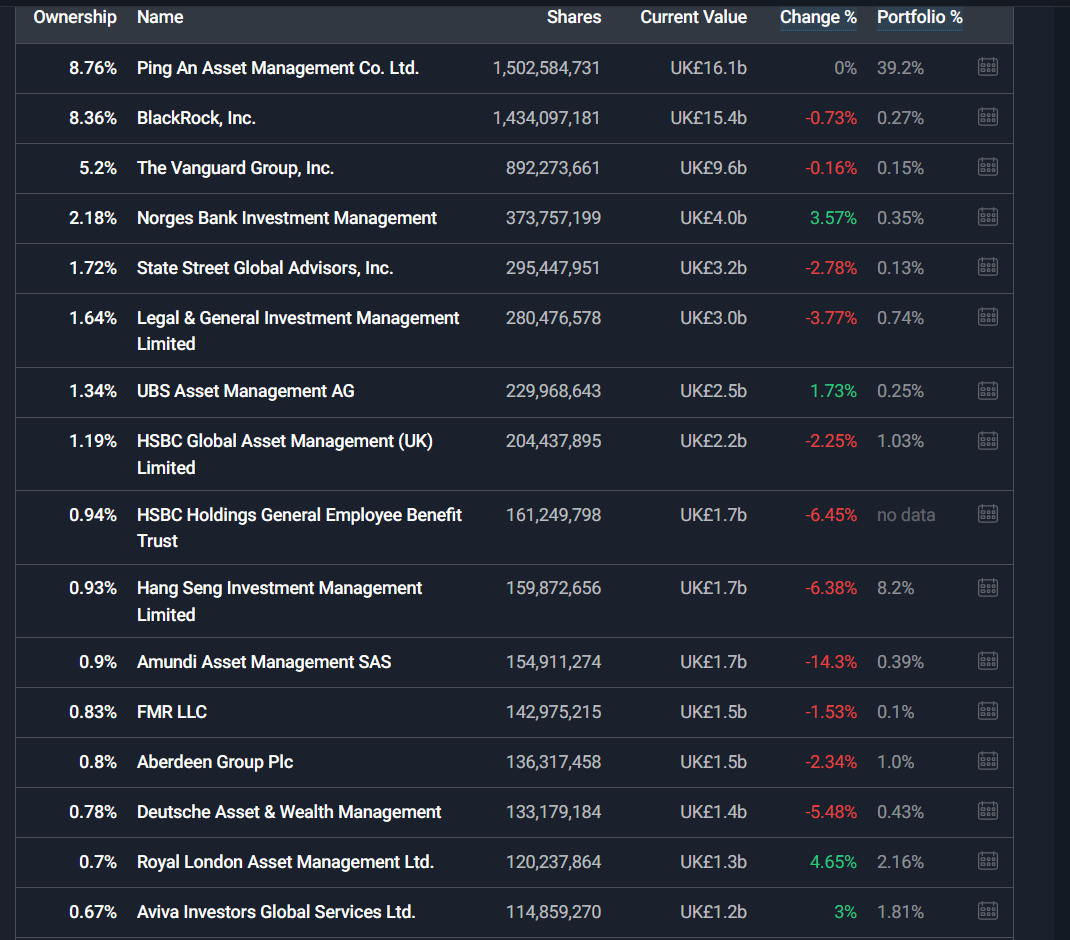Open Norges Bank row calendar icon
Image resolution: width=1070 pixels, height=940 pixels.
coord(987,218)
